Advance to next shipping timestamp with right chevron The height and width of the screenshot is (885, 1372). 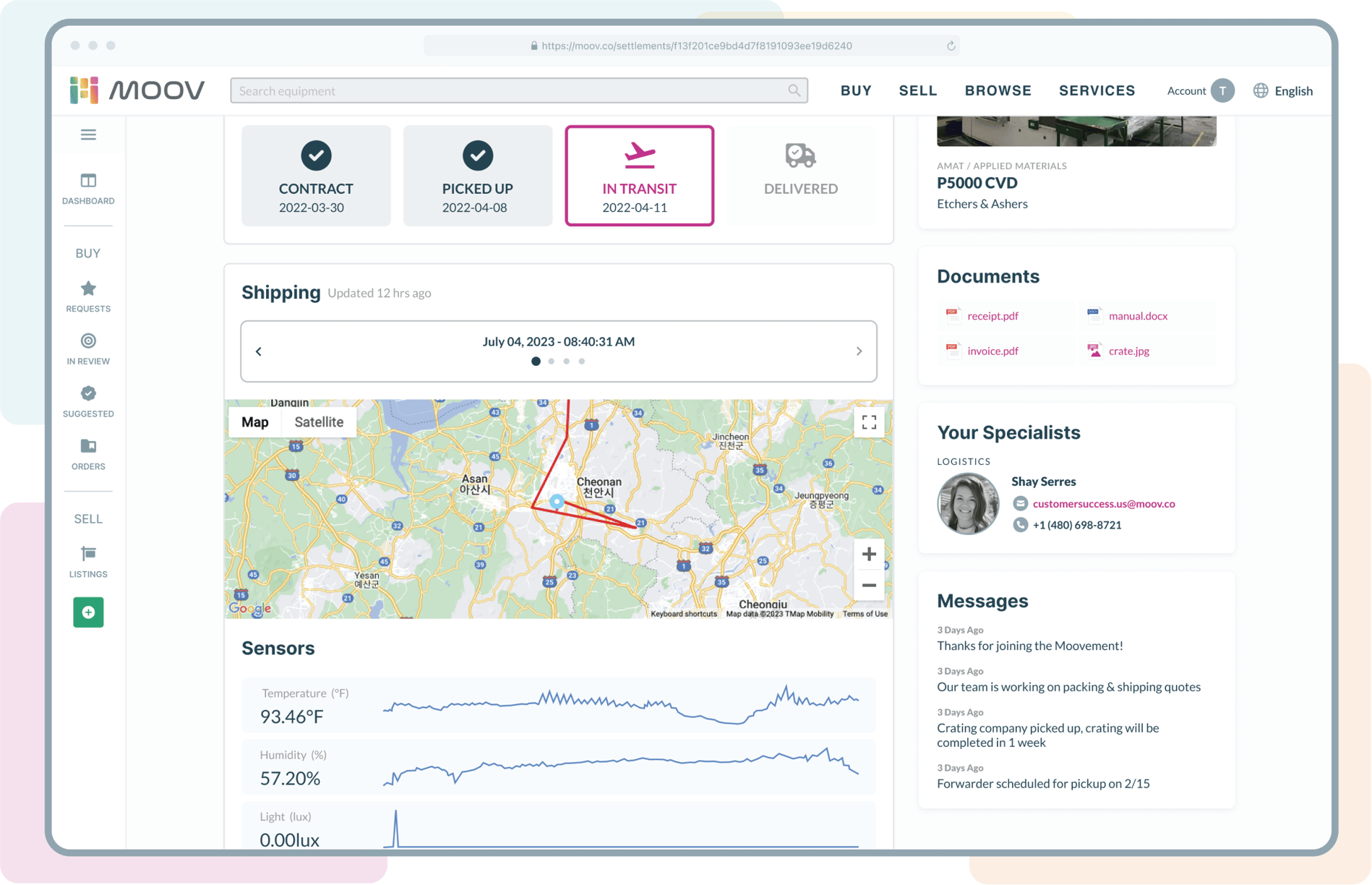pos(859,351)
